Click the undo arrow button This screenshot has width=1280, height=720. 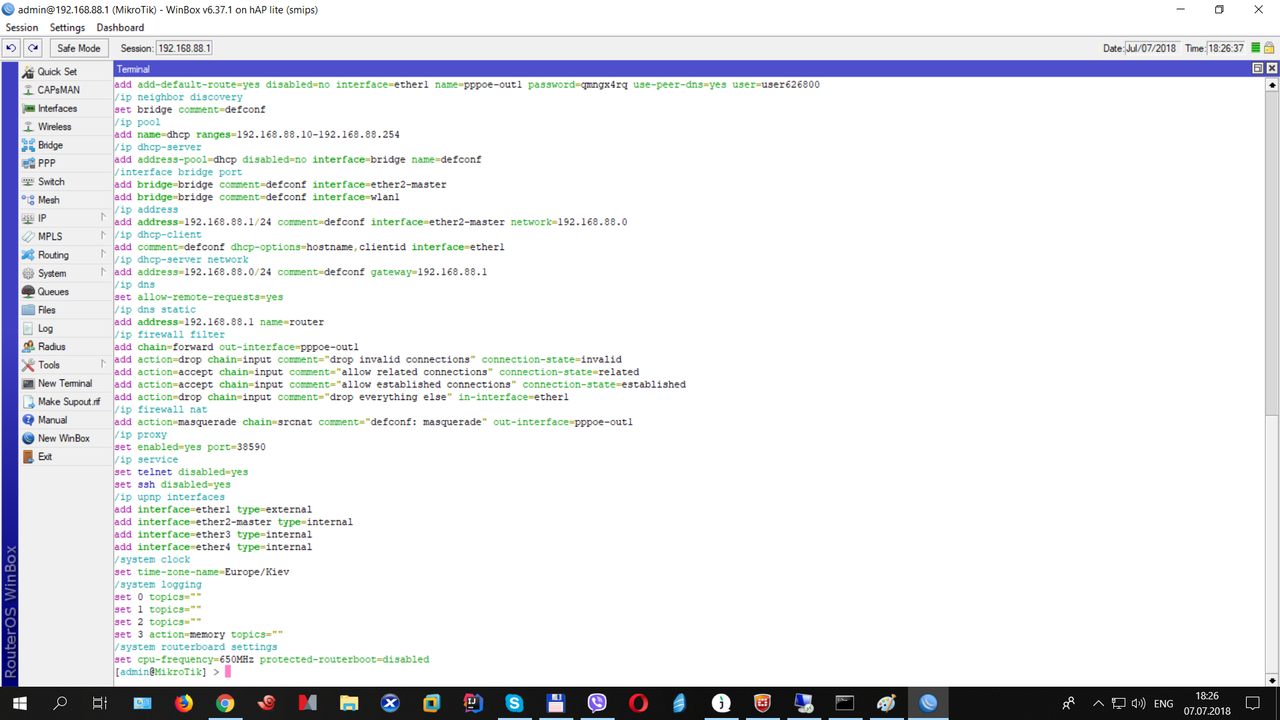(11, 48)
